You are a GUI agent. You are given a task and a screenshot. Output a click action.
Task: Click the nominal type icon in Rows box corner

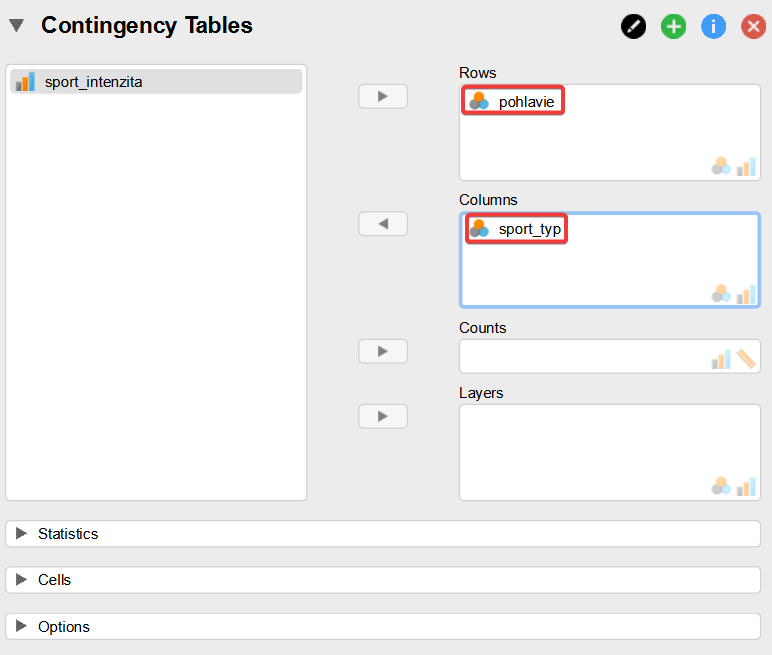point(721,166)
